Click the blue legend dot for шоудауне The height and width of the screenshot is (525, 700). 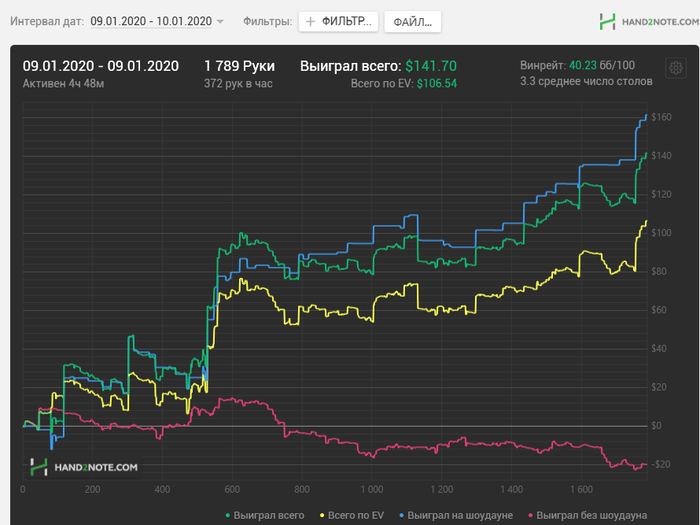point(401,516)
